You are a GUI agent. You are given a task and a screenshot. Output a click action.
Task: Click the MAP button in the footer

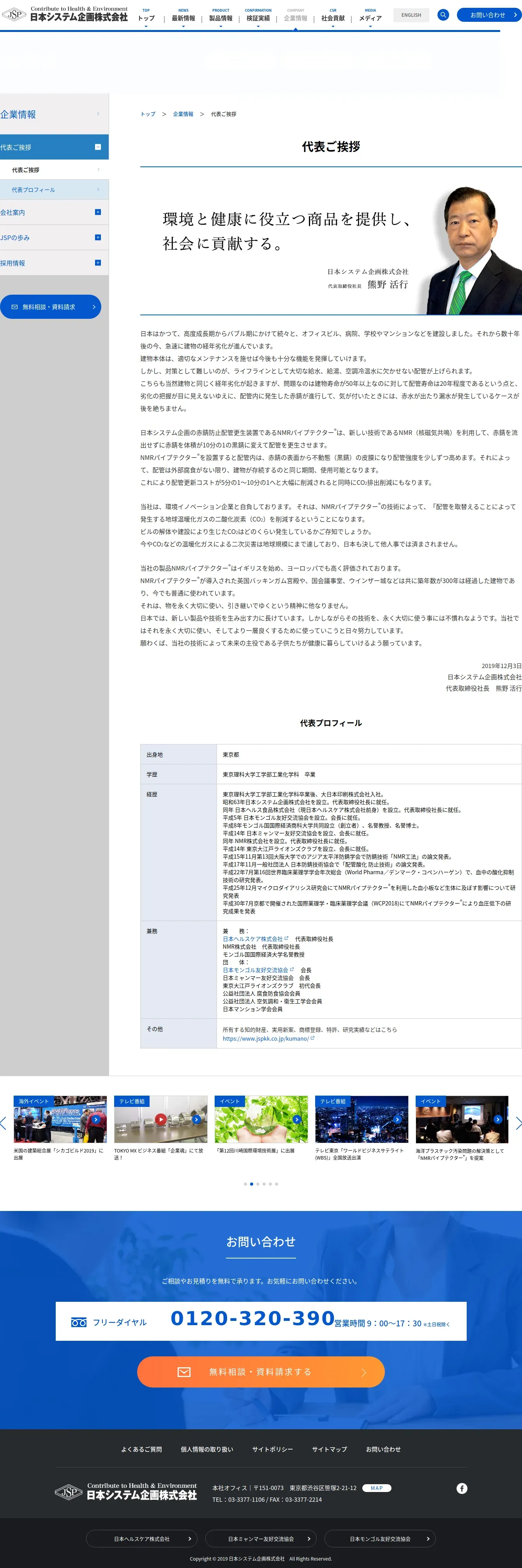(x=377, y=1488)
